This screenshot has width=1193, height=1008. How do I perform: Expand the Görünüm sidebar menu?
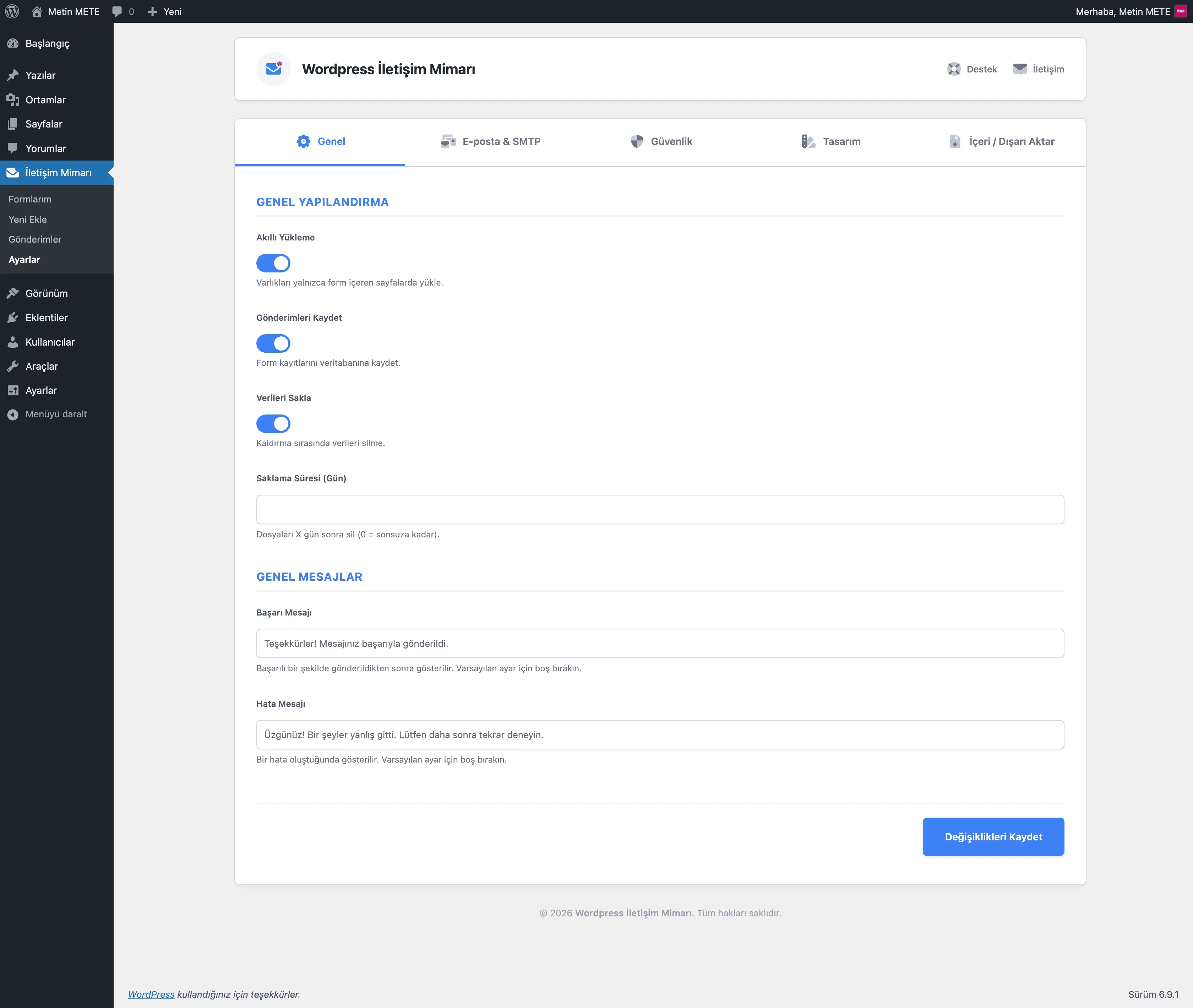(46, 293)
